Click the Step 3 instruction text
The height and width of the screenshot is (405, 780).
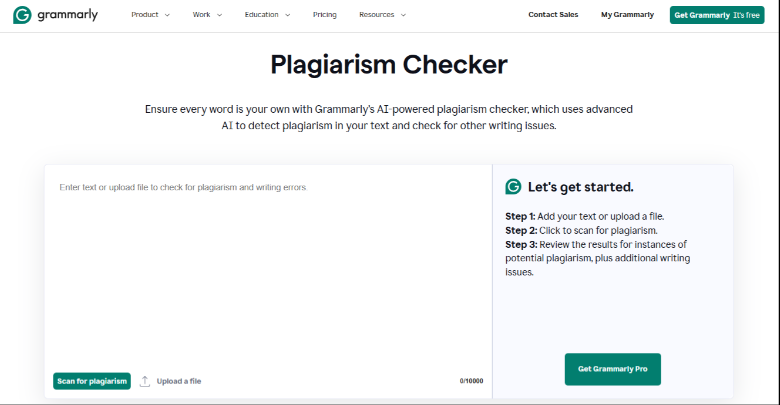[597, 258]
